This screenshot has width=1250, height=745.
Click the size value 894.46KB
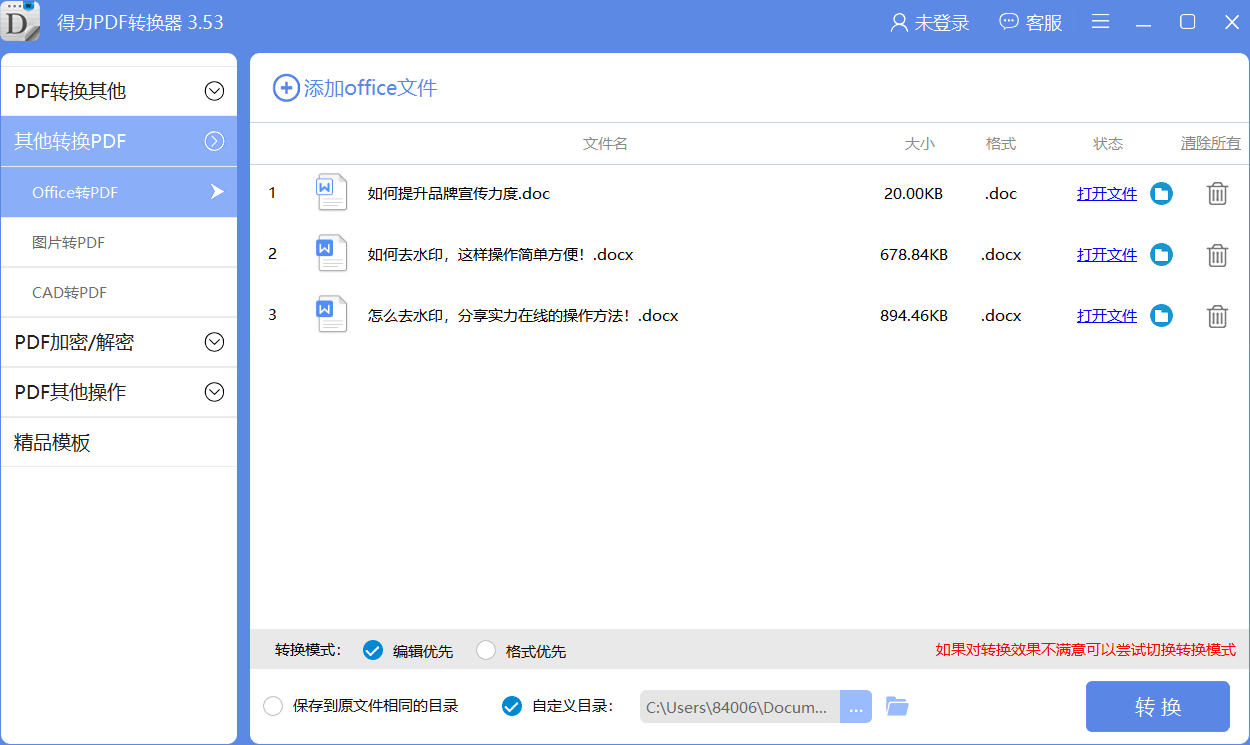pos(914,316)
